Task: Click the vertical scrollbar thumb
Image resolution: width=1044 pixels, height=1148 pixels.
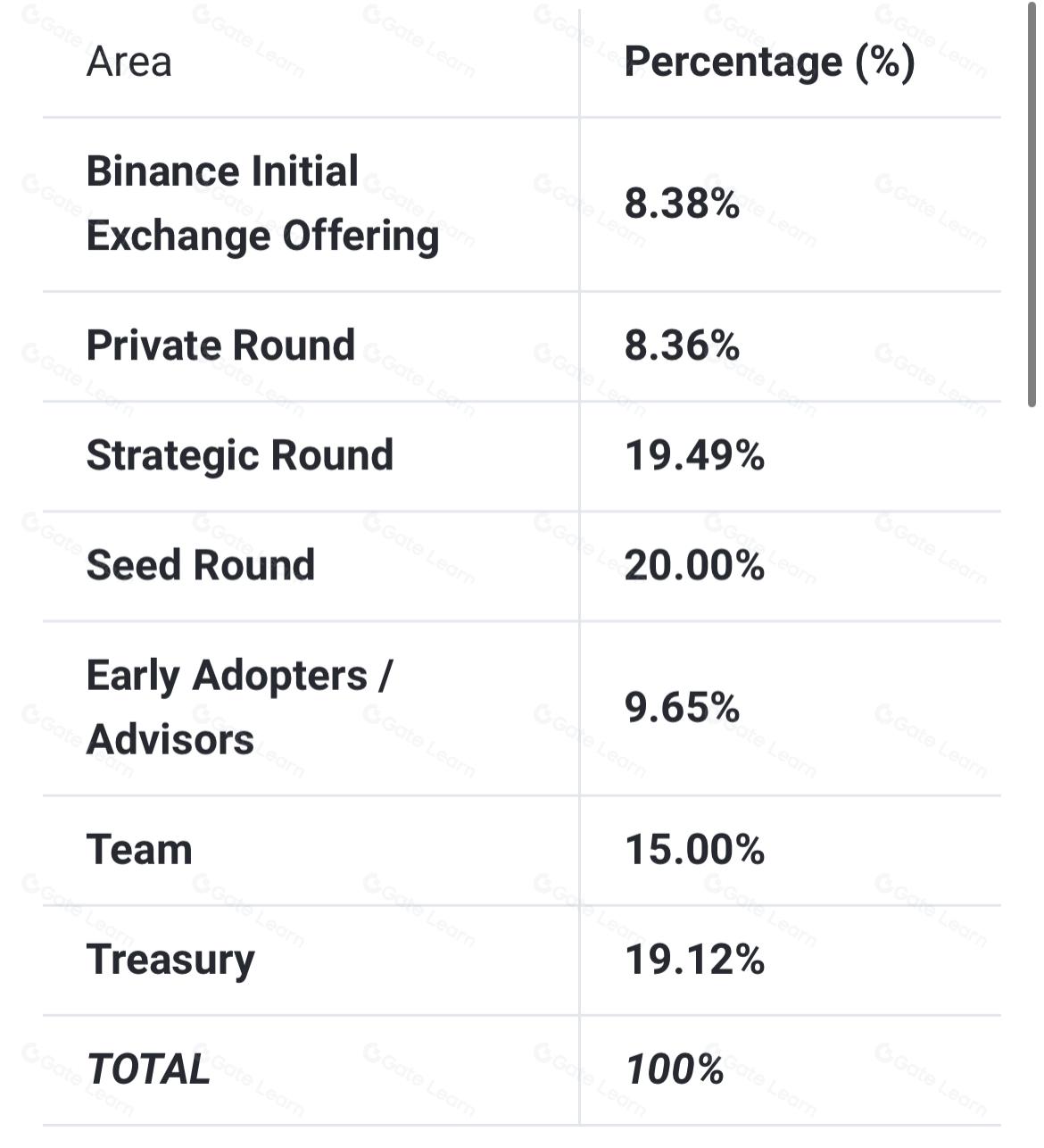Action: 1032,204
